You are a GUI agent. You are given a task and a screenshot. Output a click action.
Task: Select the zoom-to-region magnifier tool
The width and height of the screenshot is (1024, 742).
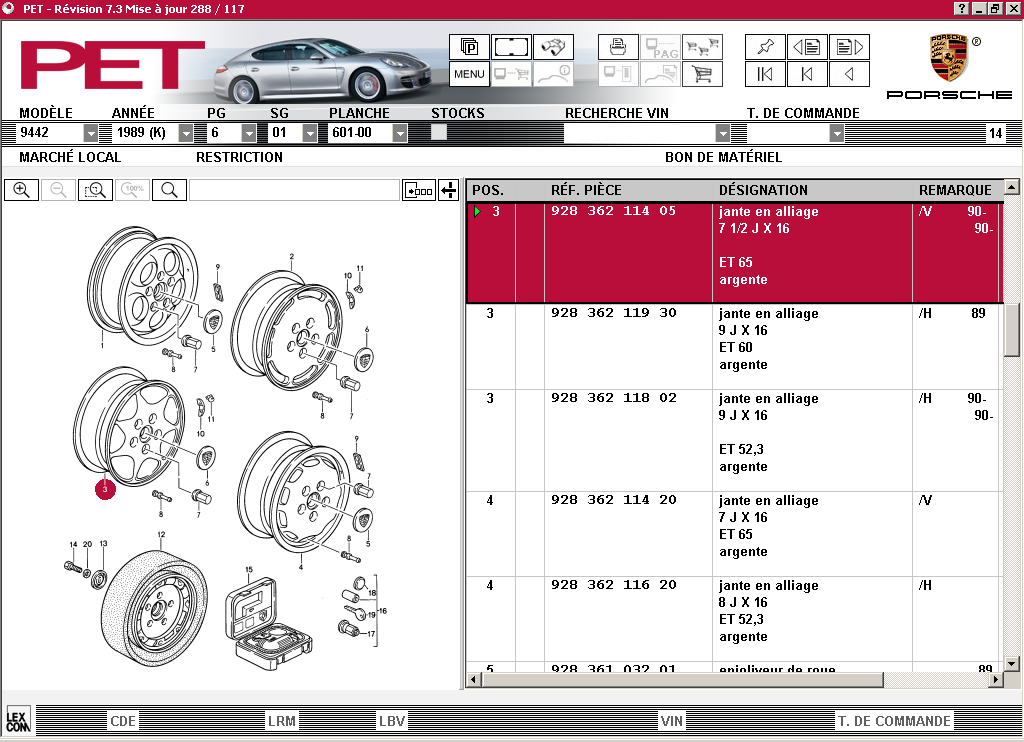95,190
